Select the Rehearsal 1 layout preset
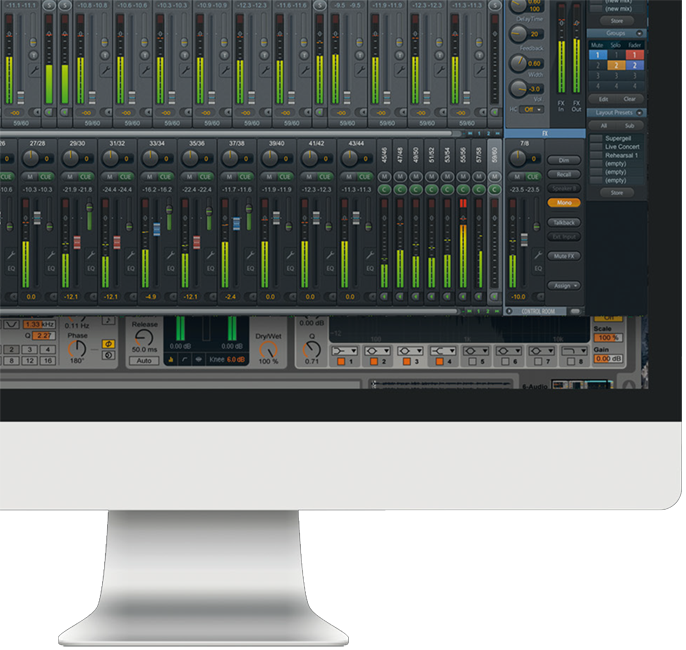Viewport: 686px width, 650px height. point(618,155)
